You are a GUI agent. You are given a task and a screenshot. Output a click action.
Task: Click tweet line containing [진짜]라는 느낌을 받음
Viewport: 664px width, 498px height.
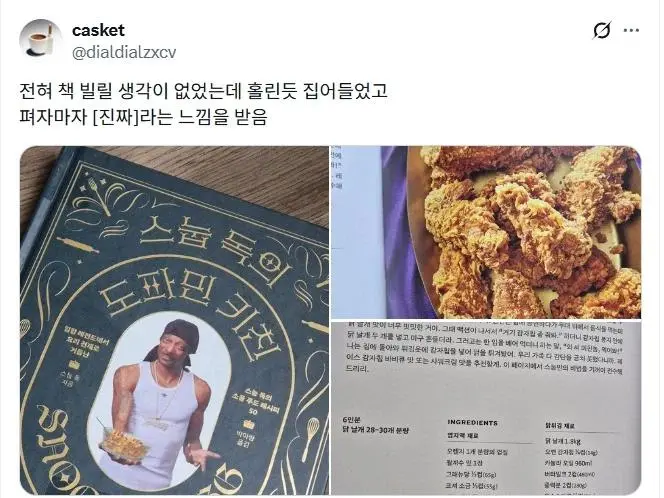tap(144, 117)
